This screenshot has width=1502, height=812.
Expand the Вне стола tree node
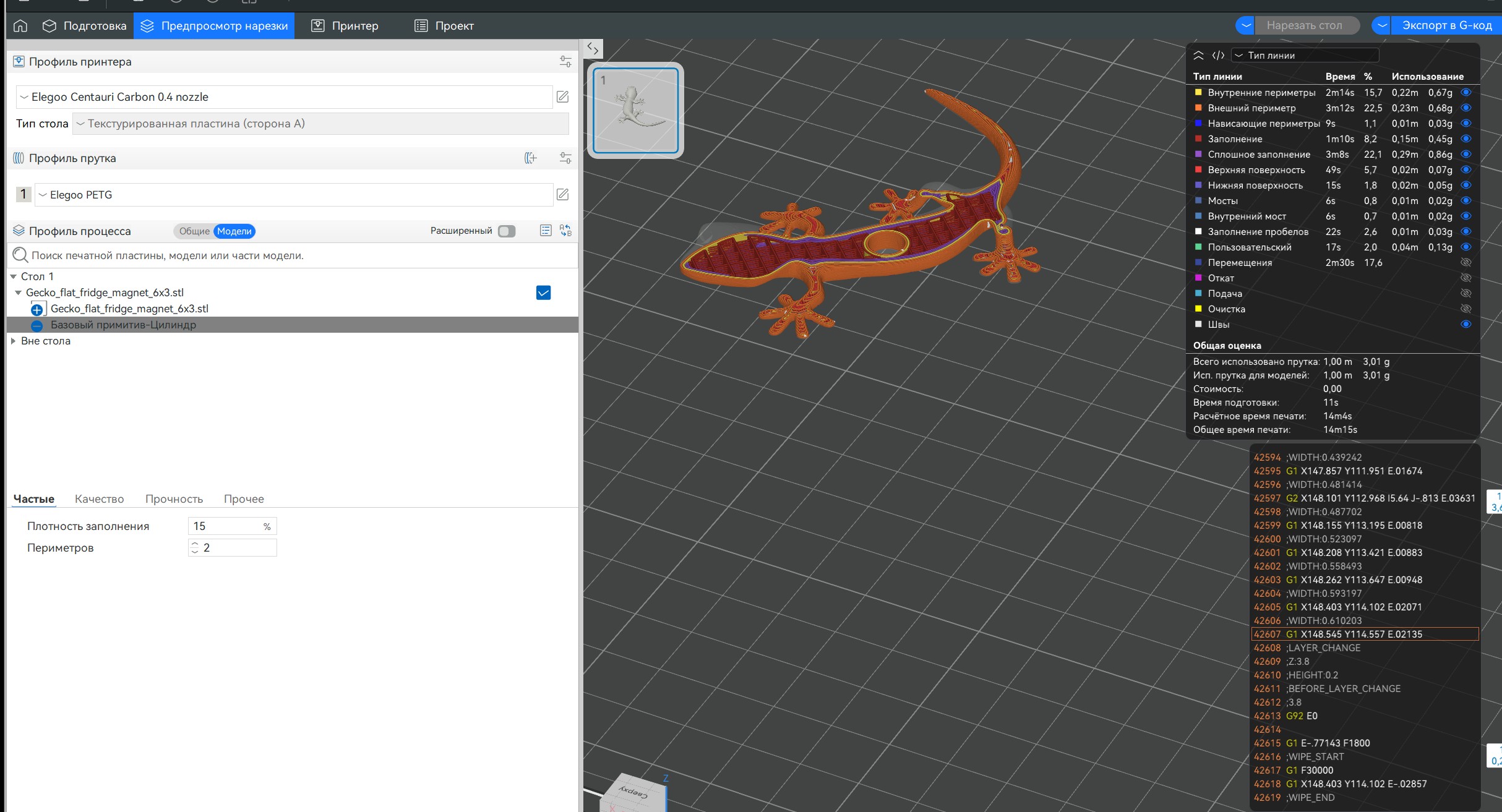[13, 341]
